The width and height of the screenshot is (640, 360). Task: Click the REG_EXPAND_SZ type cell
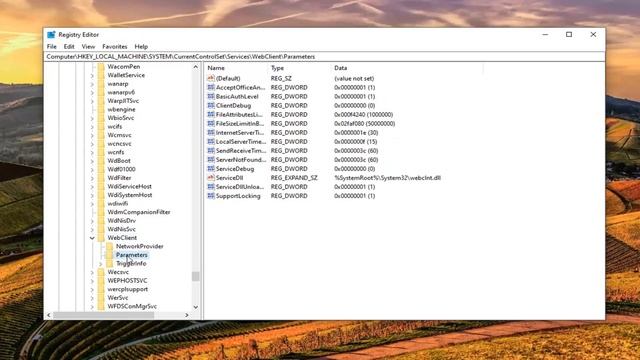pyautogui.click(x=294, y=178)
